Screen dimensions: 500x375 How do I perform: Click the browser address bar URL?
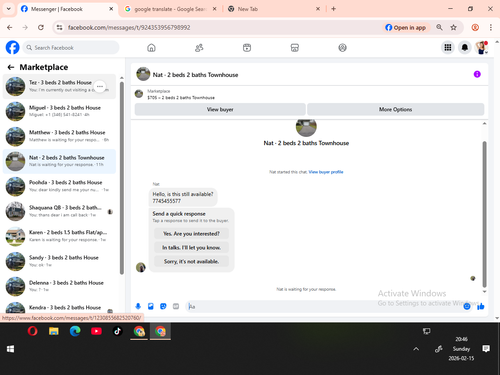(x=129, y=27)
